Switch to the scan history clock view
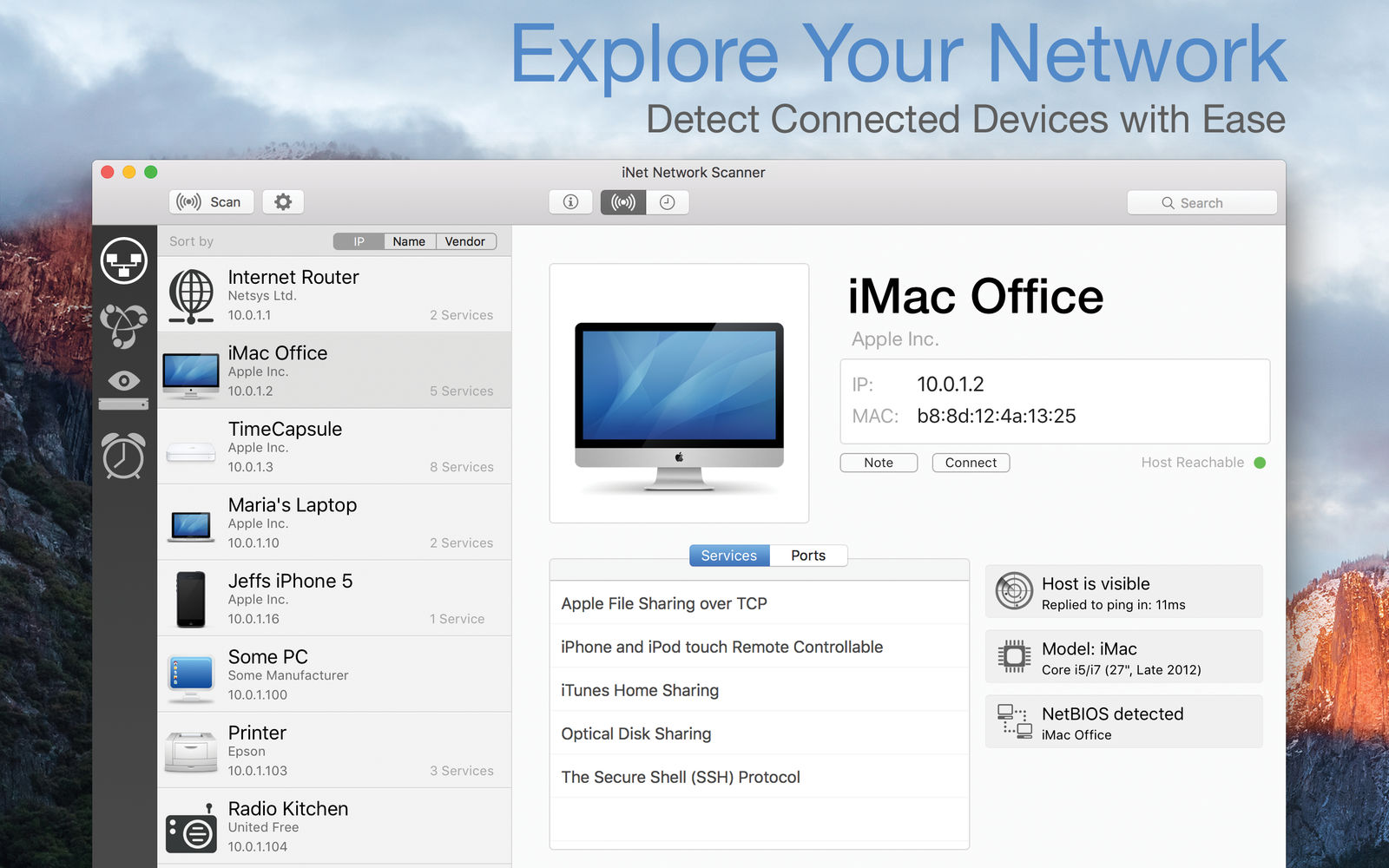1389x868 pixels. tap(668, 201)
